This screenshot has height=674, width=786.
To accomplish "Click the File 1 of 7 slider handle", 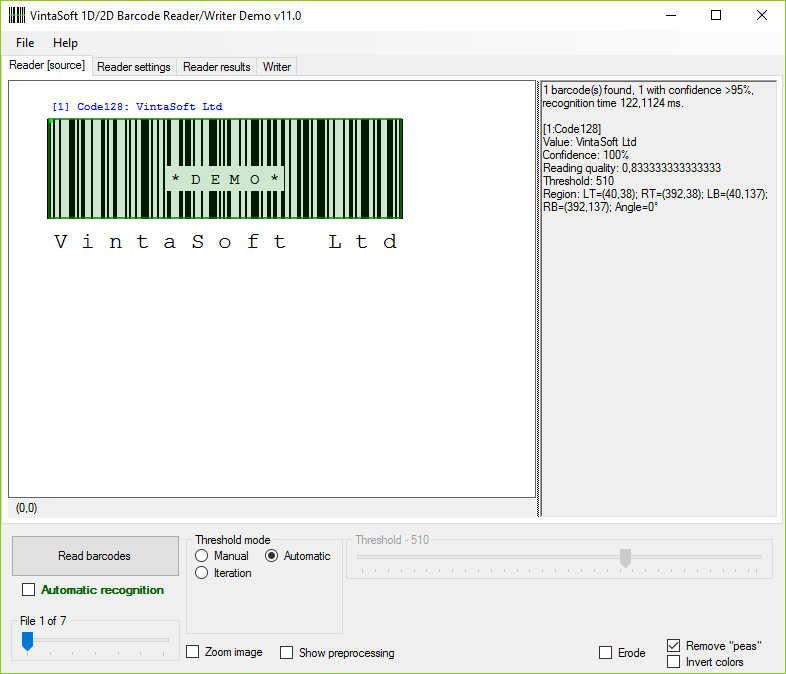I will [x=28, y=641].
